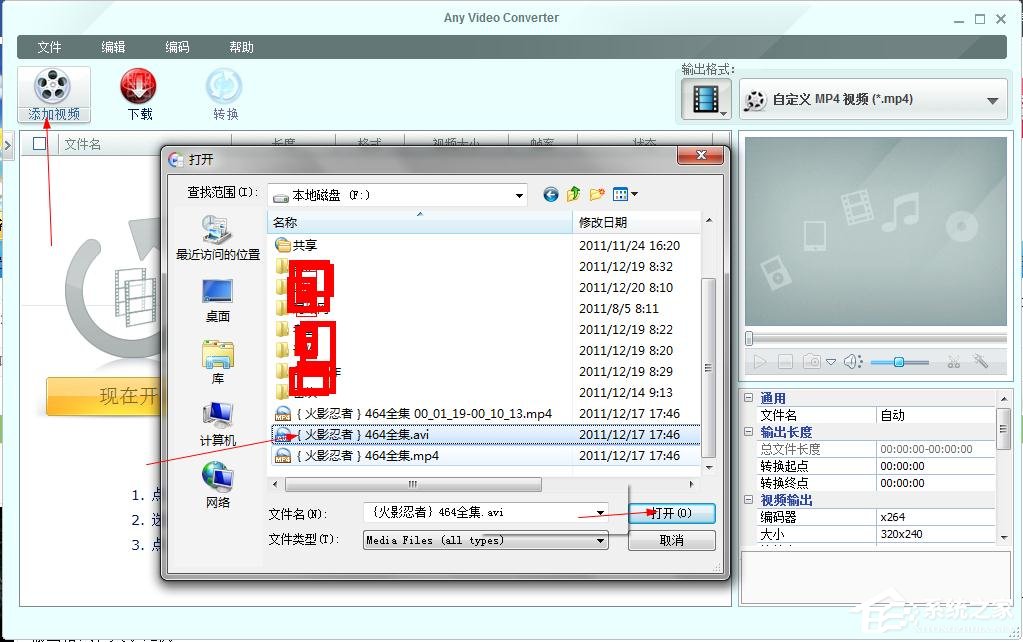Open the 文件 menu
The width and height of the screenshot is (1023, 642).
tap(50, 46)
